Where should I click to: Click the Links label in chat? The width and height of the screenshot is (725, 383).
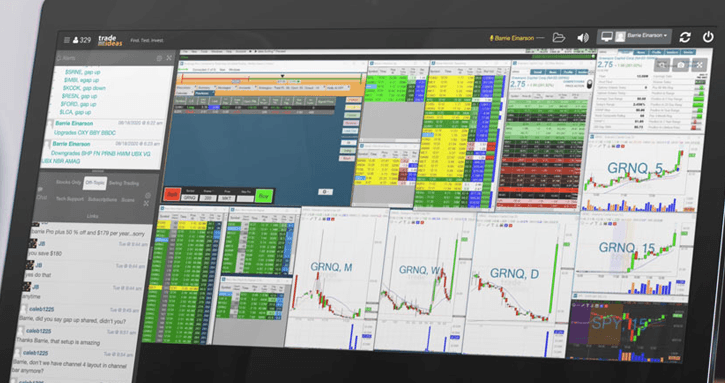coord(92,216)
